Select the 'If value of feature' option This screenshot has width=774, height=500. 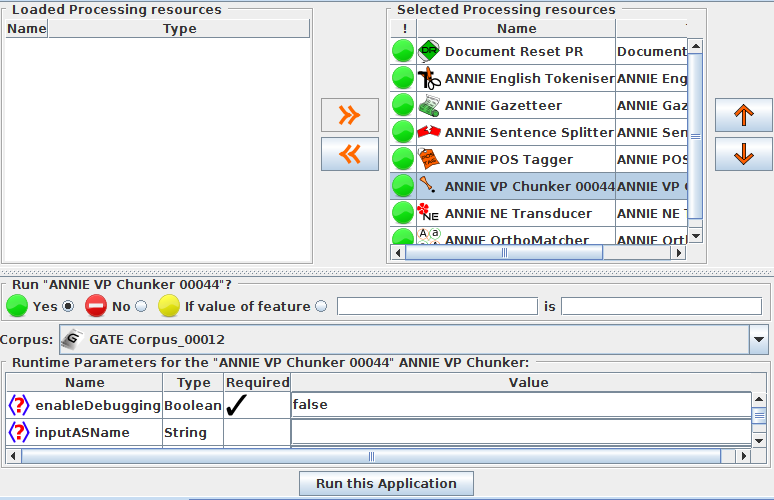pos(321,306)
